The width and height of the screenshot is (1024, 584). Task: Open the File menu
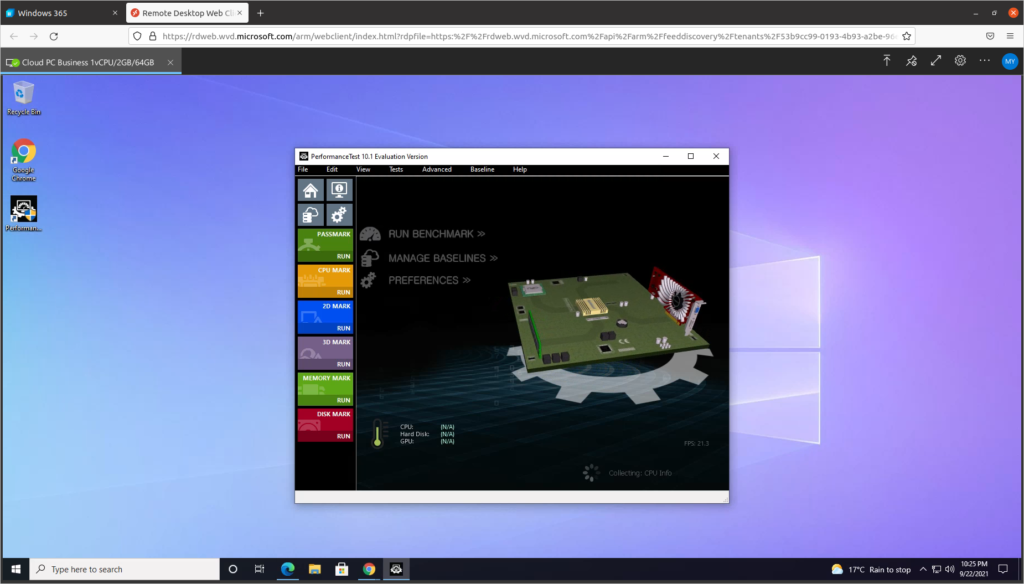pyautogui.click(x=303, y=169)
